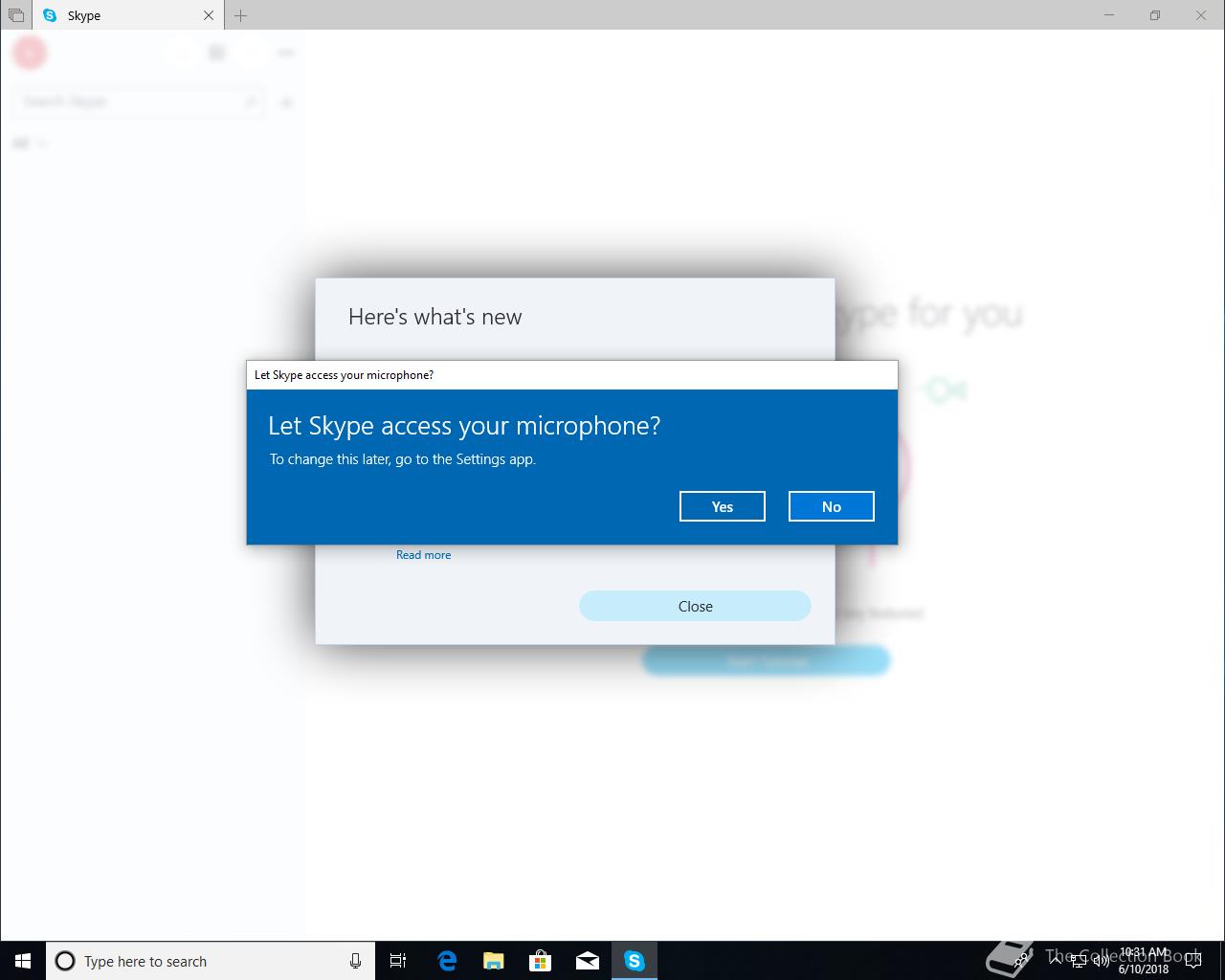Click blurred Skype button behind dialog

coord(767,660)
